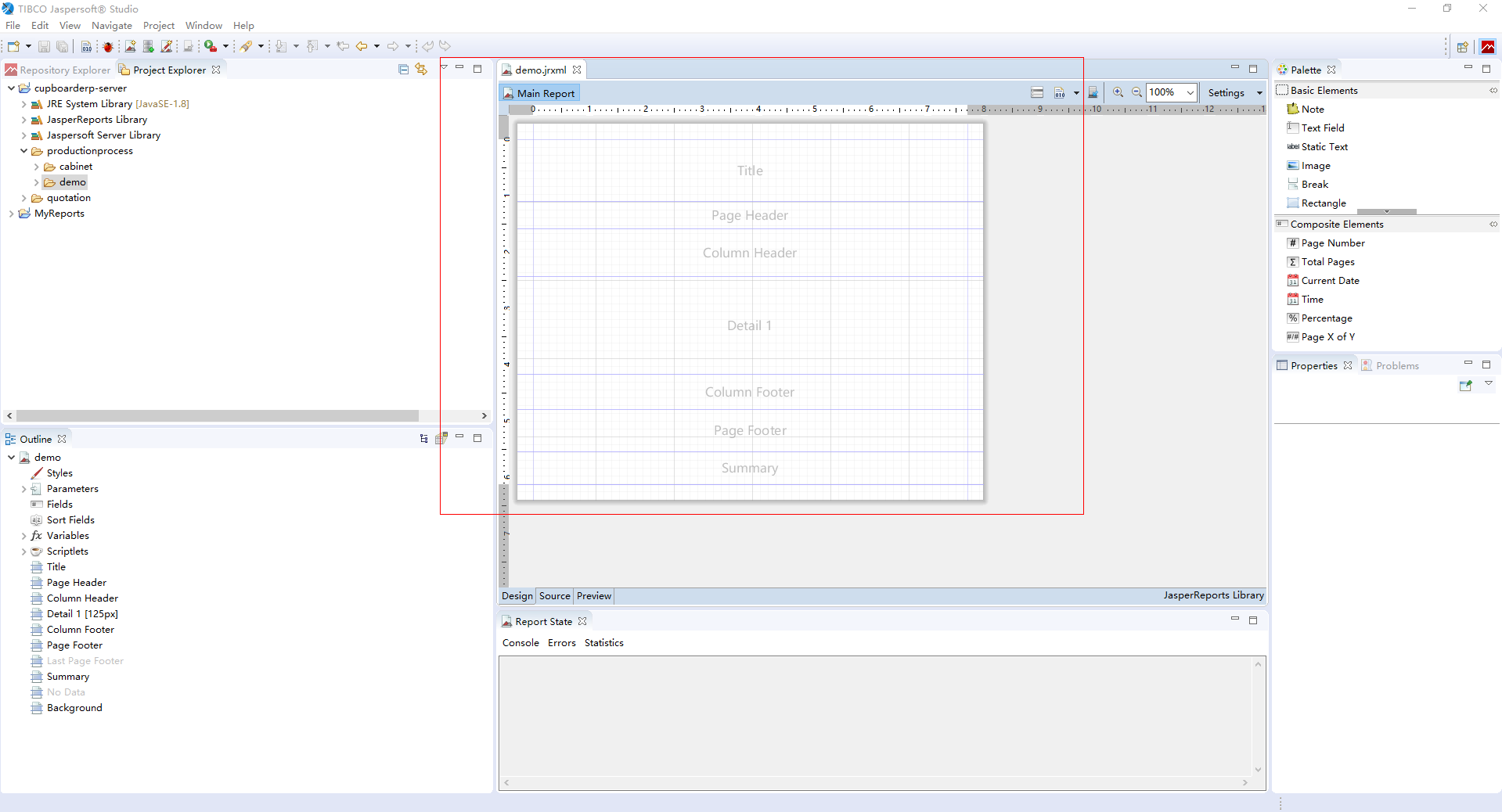Click the Open Perspective icon
The width and height of the screenshot is (1502, 812).
(x=1462, y=47)
